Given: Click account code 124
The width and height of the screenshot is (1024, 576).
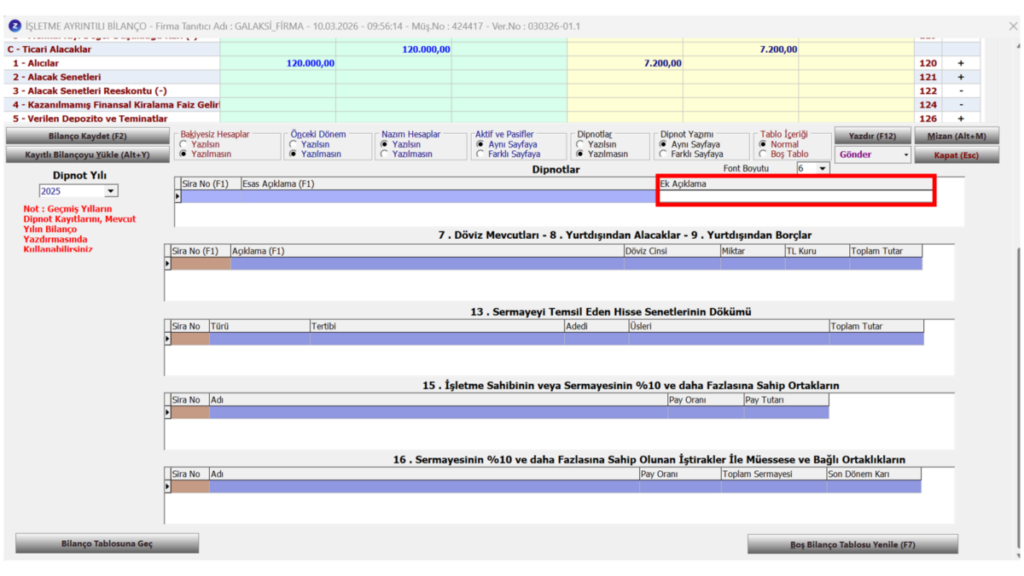Looking at the screenshot, I should pos(928,104).
